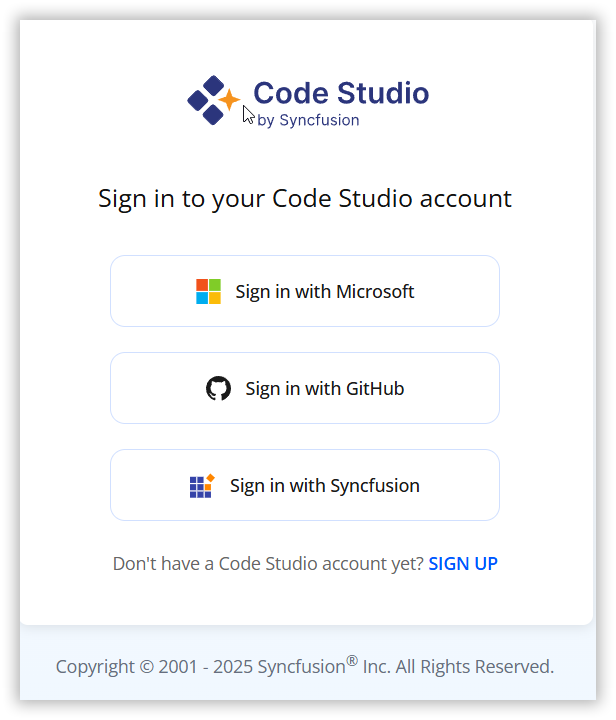The height and width of the screenshot is (720, 616).
Task: Click the registered trademark symbol after Syncfusion
Action: coord(352,661)
